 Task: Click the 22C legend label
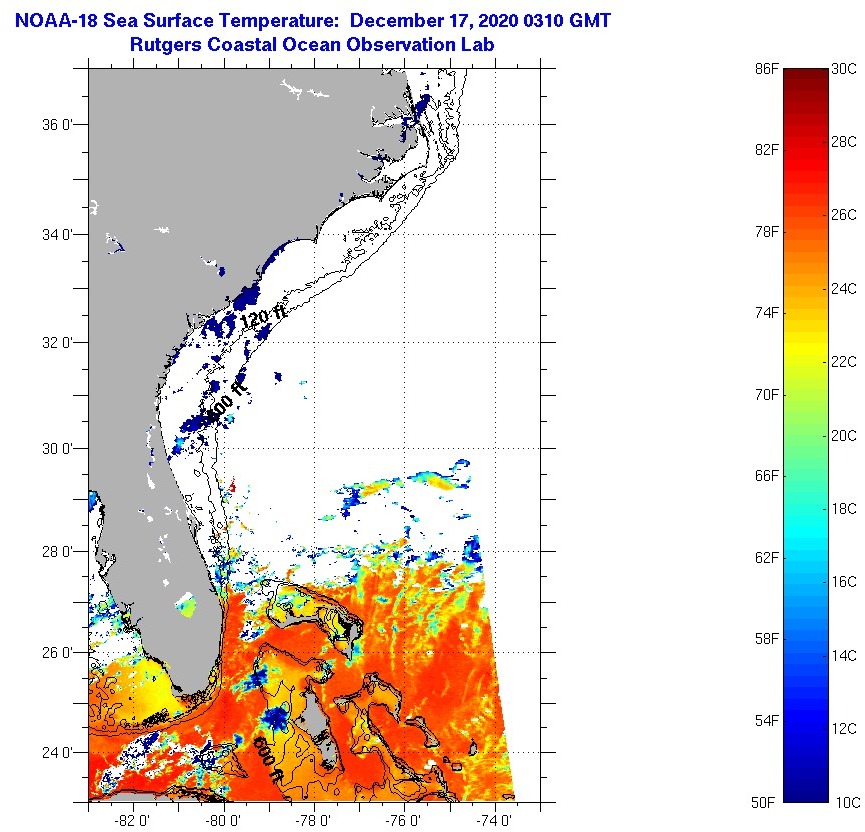(x=844, y=362)
